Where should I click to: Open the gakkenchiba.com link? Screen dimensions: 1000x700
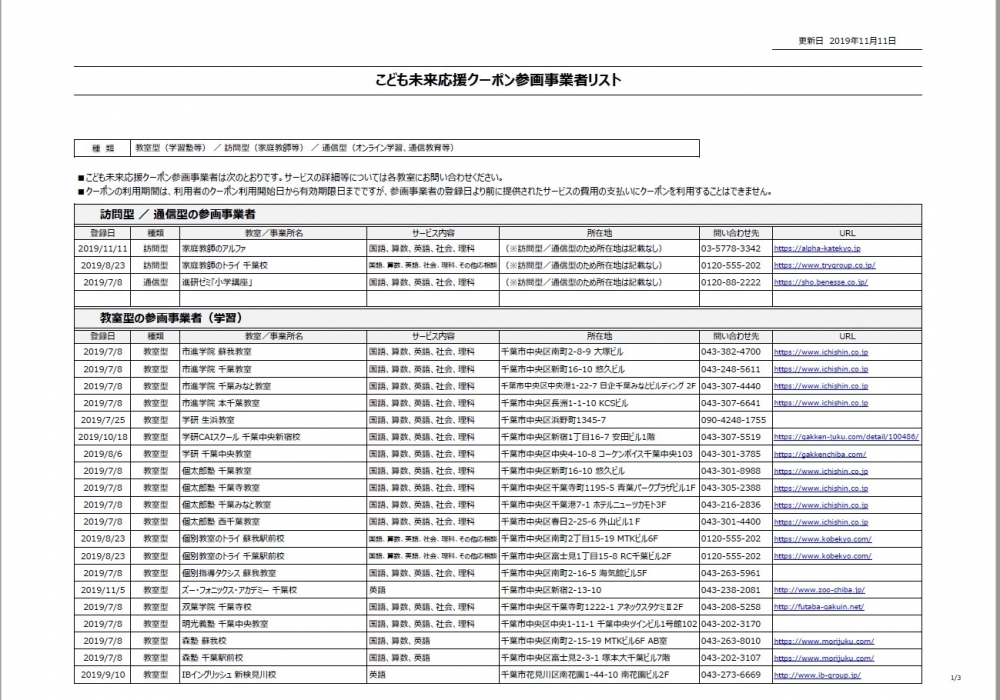820,454
